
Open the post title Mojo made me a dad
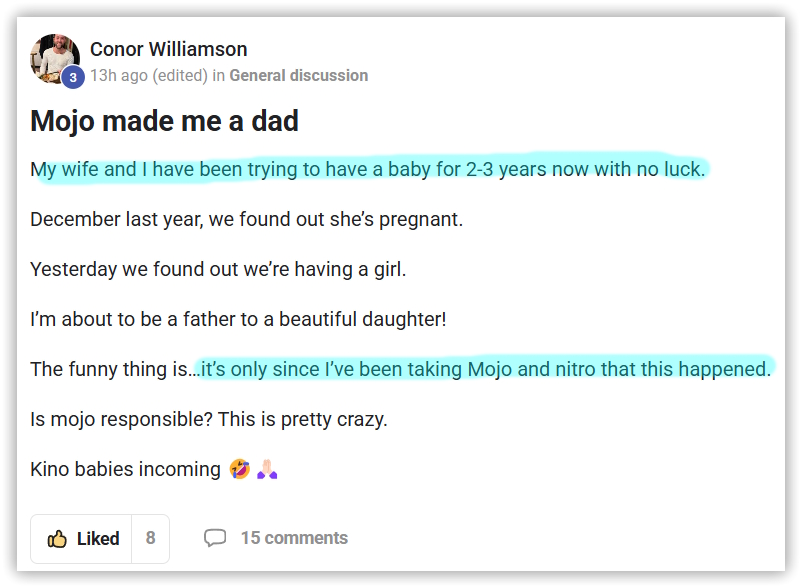tap(164, 121)
